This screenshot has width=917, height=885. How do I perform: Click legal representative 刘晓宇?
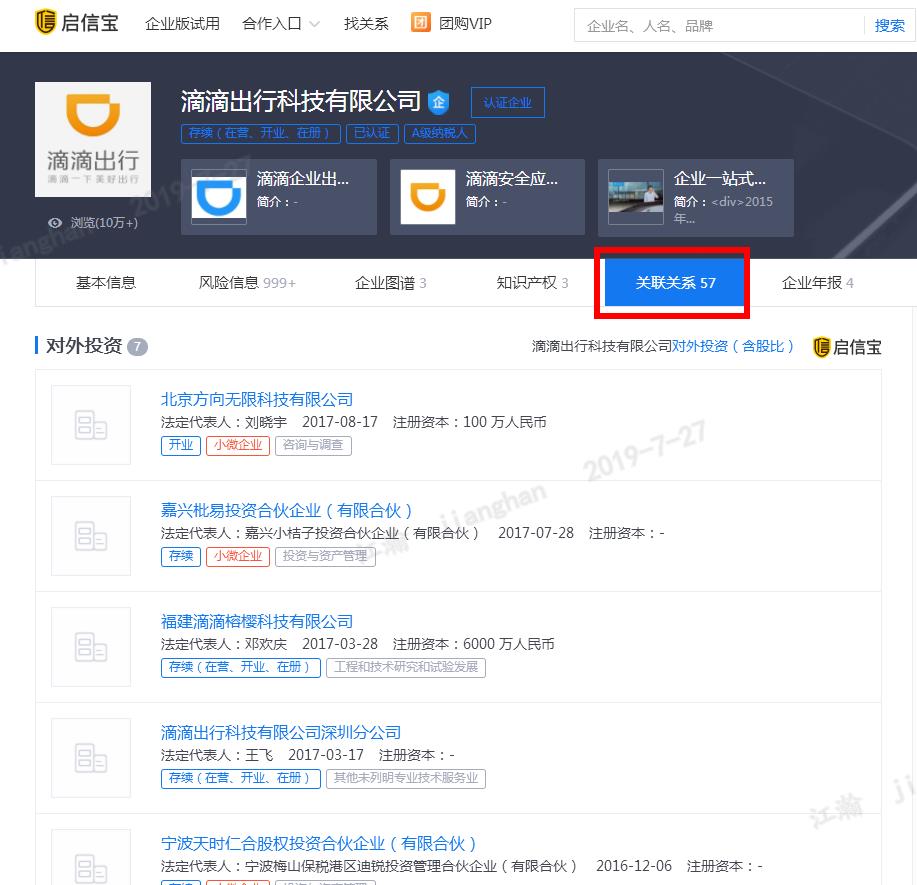pos(266,422)
